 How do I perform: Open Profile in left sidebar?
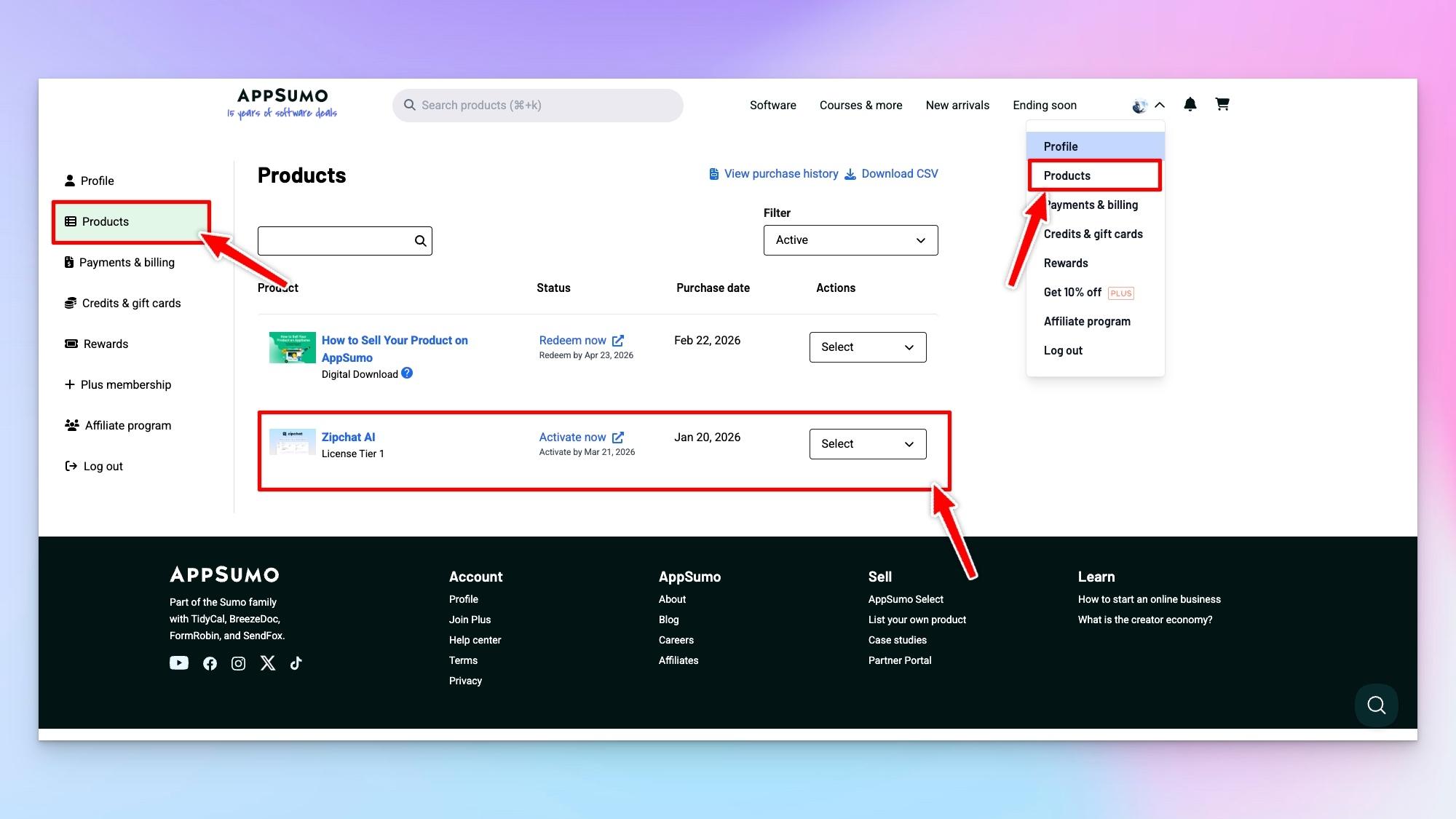(90, 181)
